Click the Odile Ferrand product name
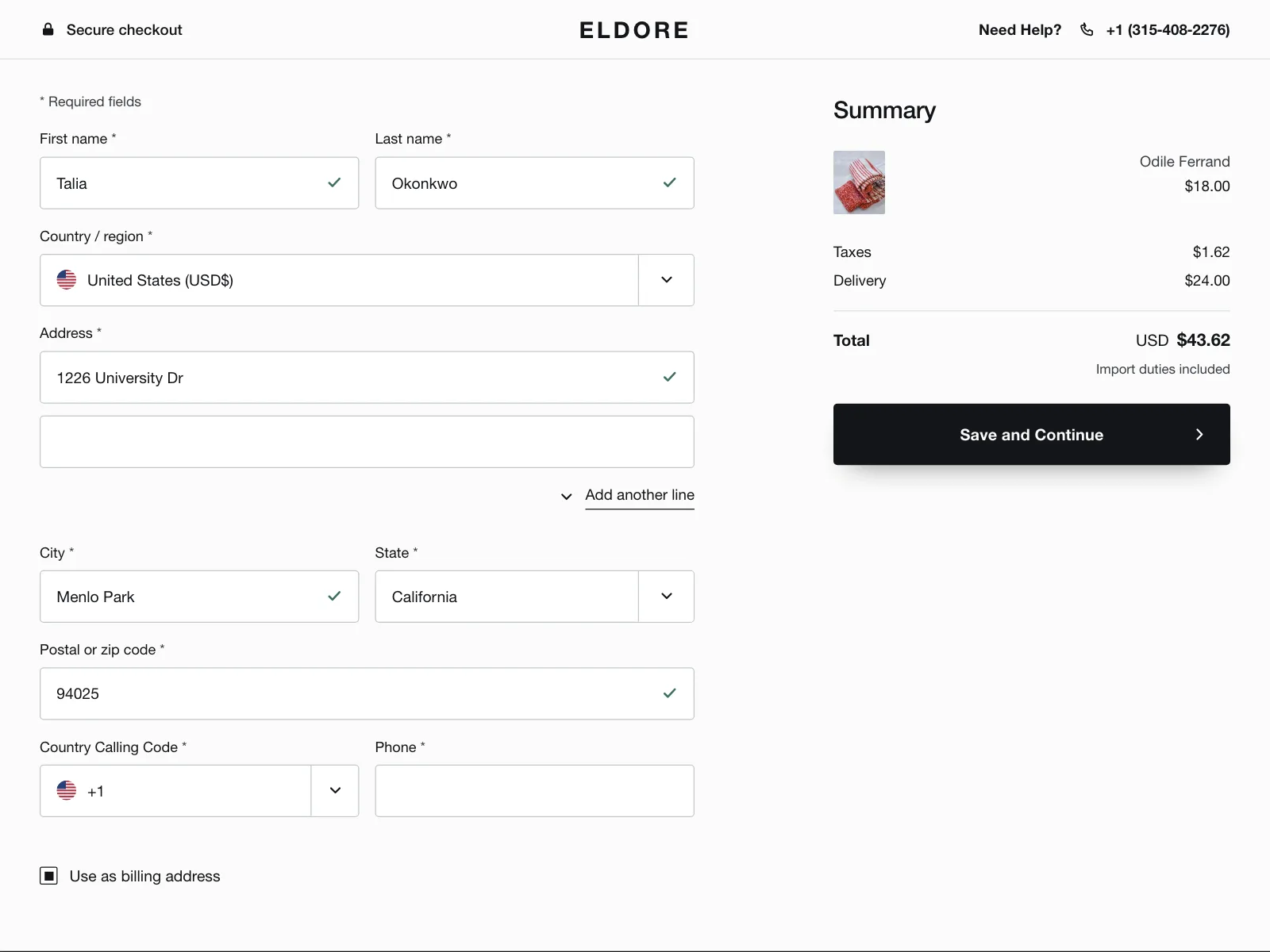 1185,161
